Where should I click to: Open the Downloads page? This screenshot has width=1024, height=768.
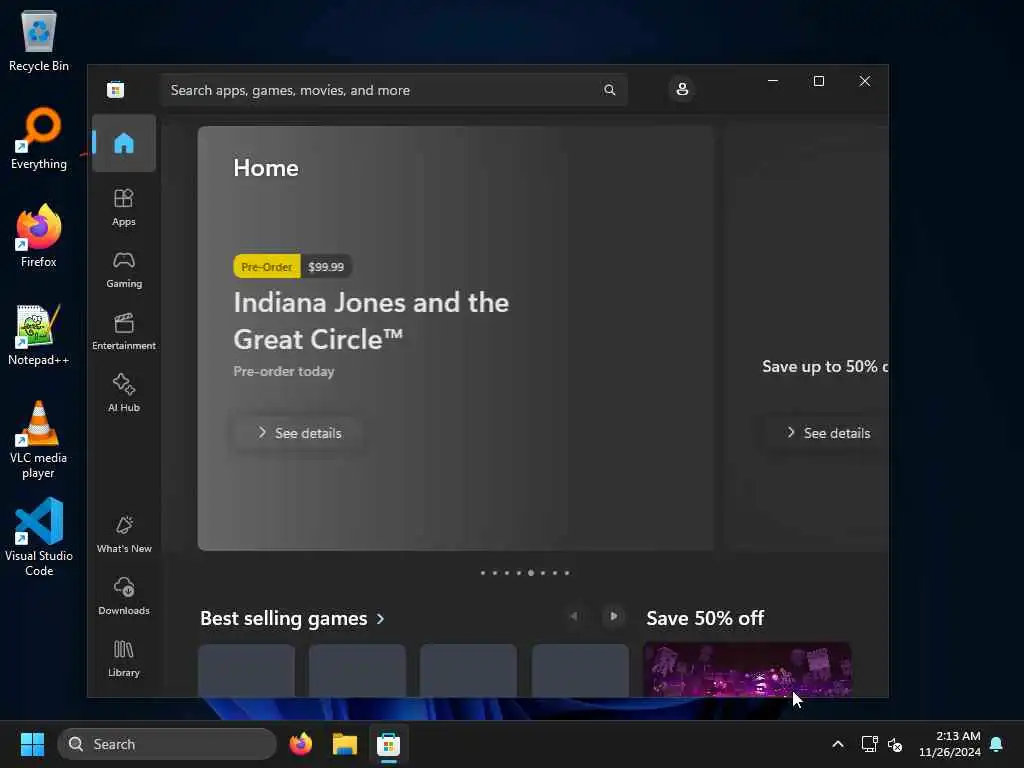click(123, 597)
